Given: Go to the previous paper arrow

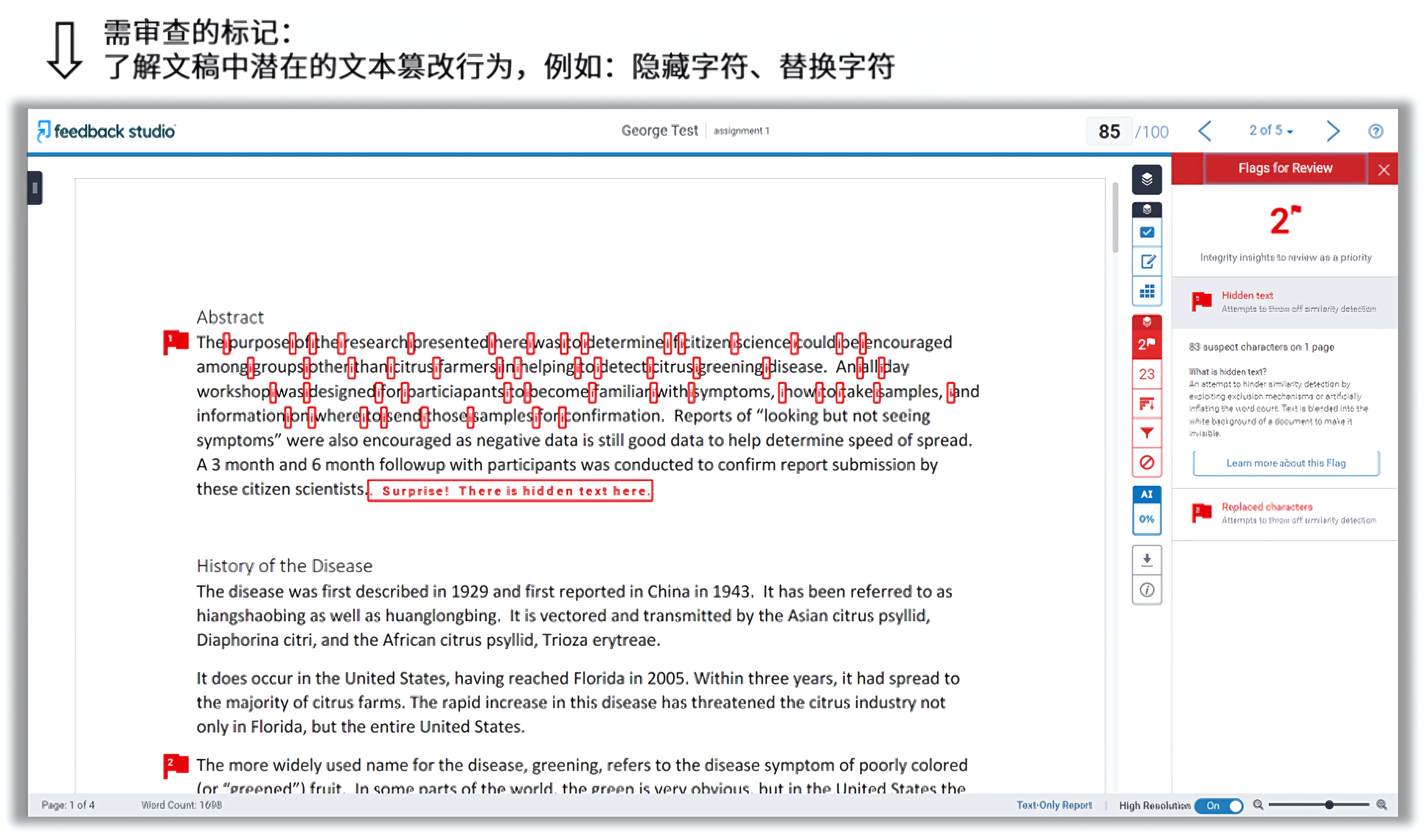Looking at the screenshot, I should (1205, 131).
